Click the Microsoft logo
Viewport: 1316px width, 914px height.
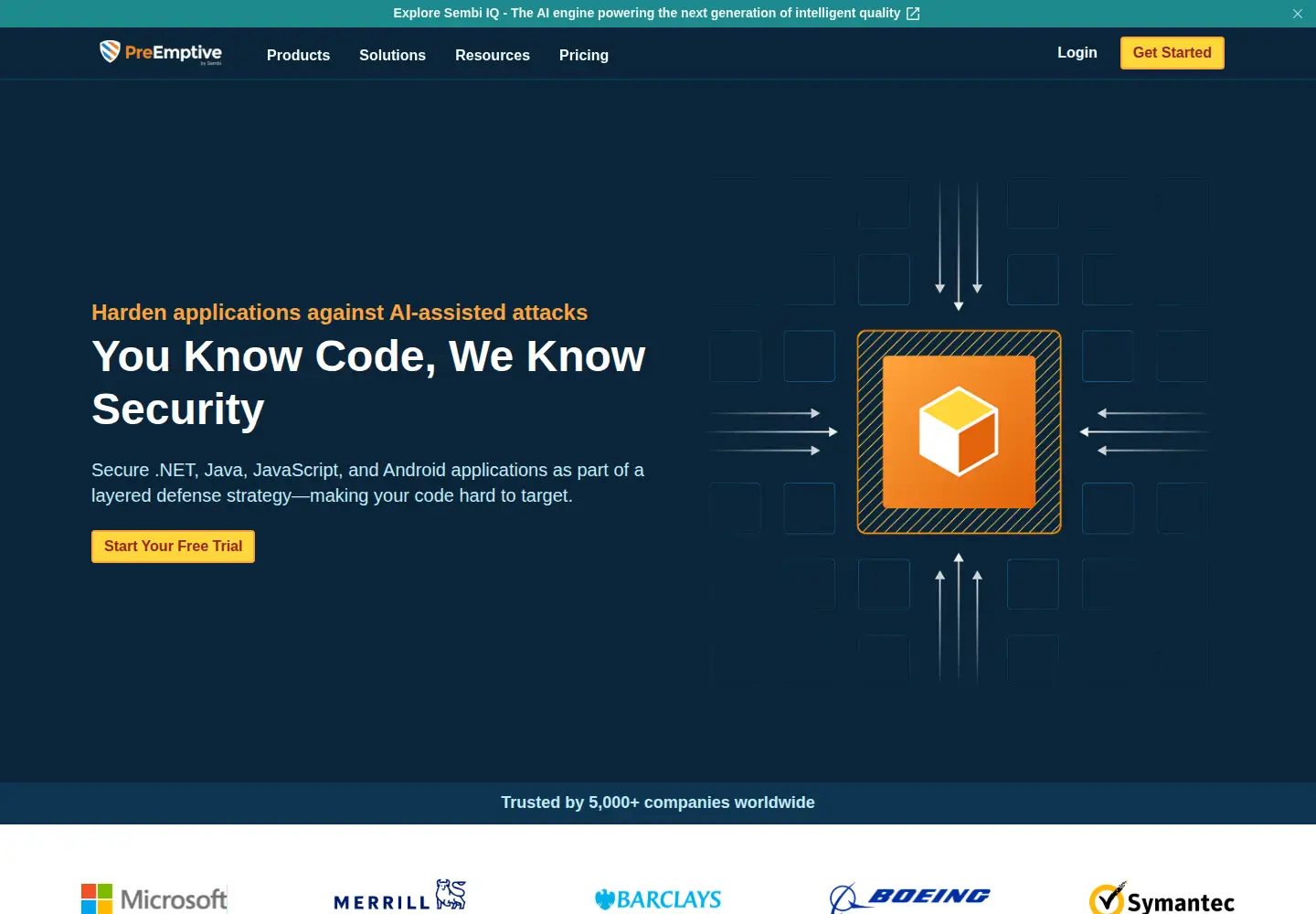[x=154, y=898]
